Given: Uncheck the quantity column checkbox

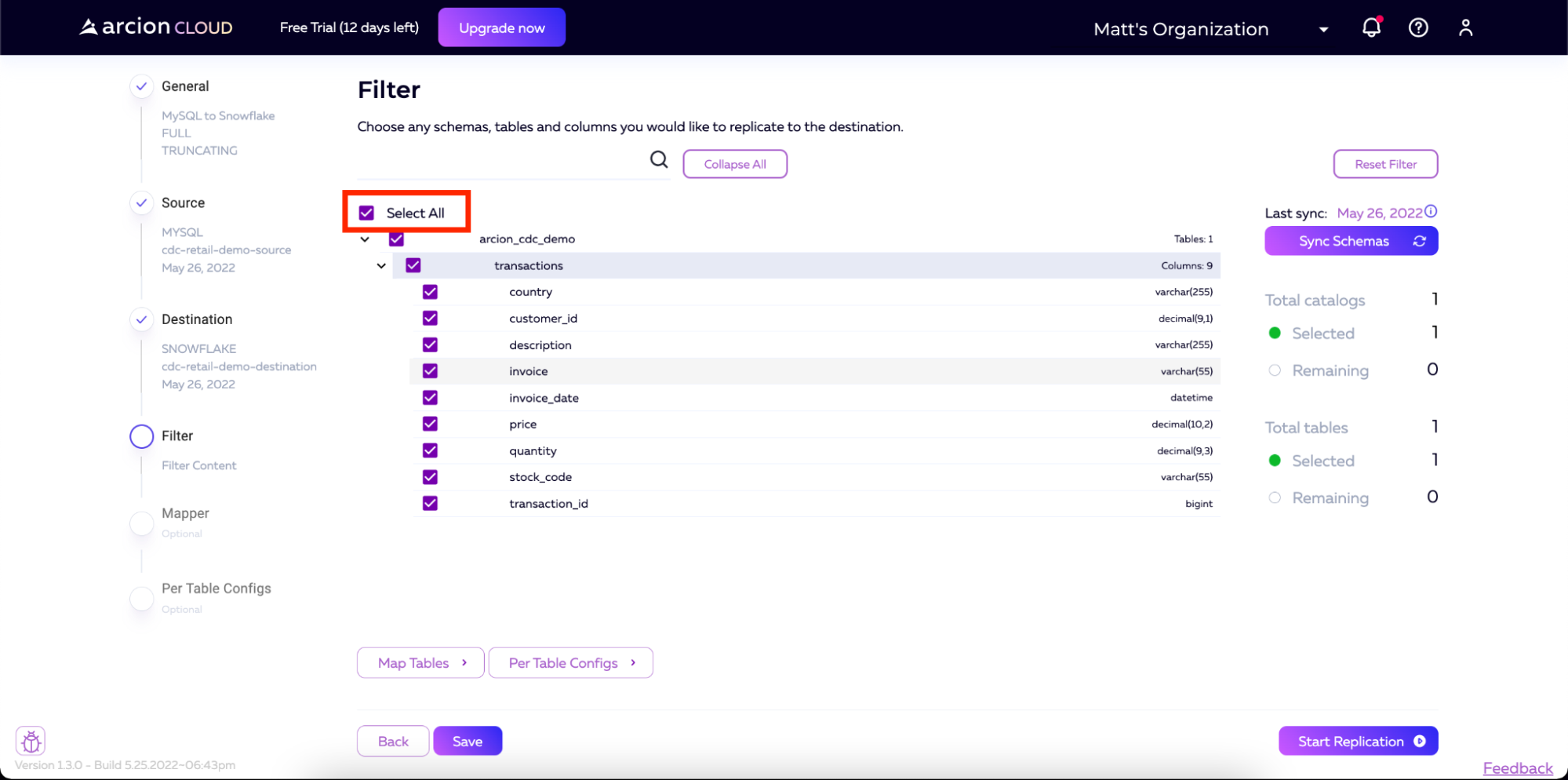Looking at the screenshot, I should [x=430, y=450].
